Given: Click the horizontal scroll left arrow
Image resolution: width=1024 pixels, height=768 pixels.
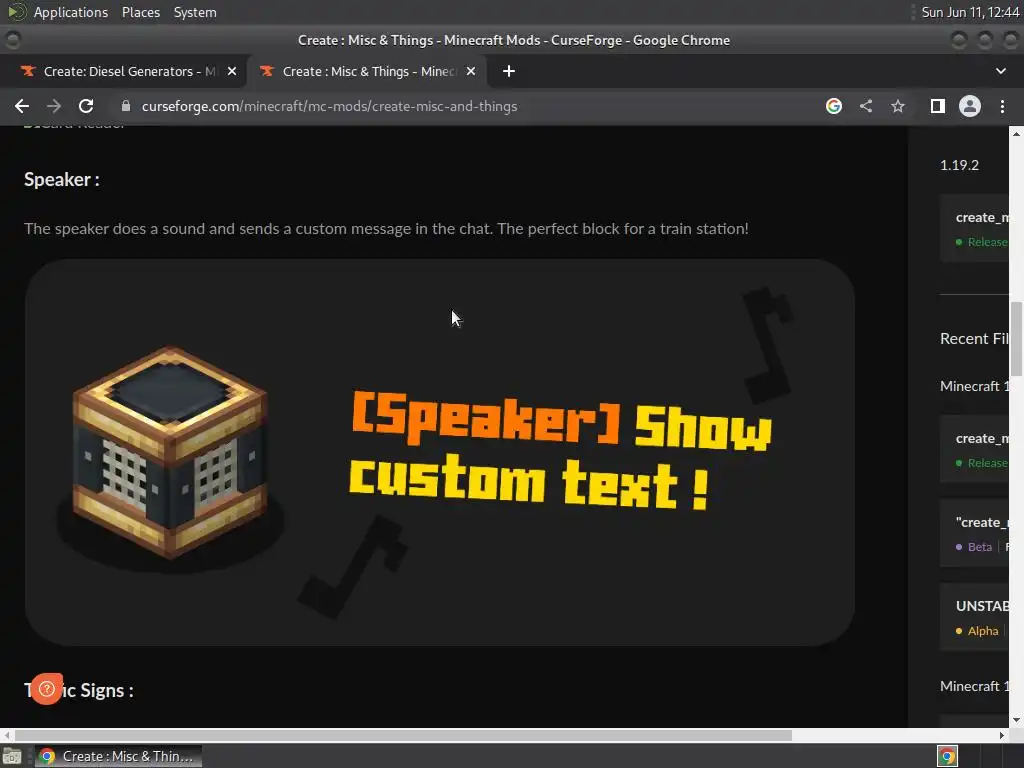Looking at the screenshot, I should pos(7,735).
